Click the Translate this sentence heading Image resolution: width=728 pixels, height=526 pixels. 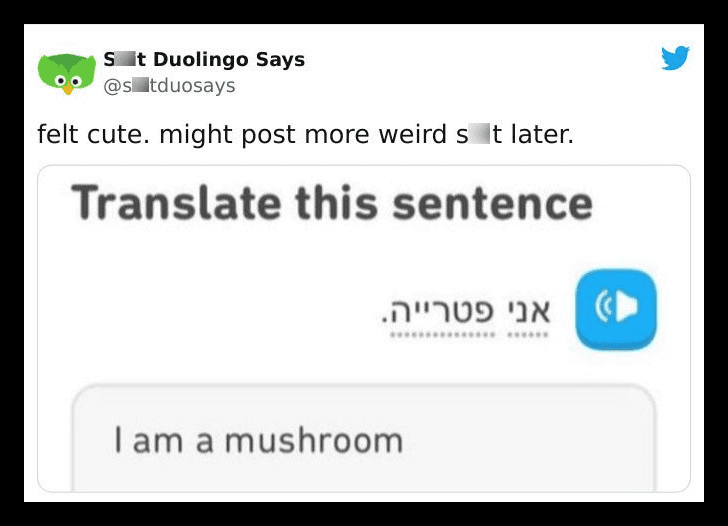(x=332, y=203)
